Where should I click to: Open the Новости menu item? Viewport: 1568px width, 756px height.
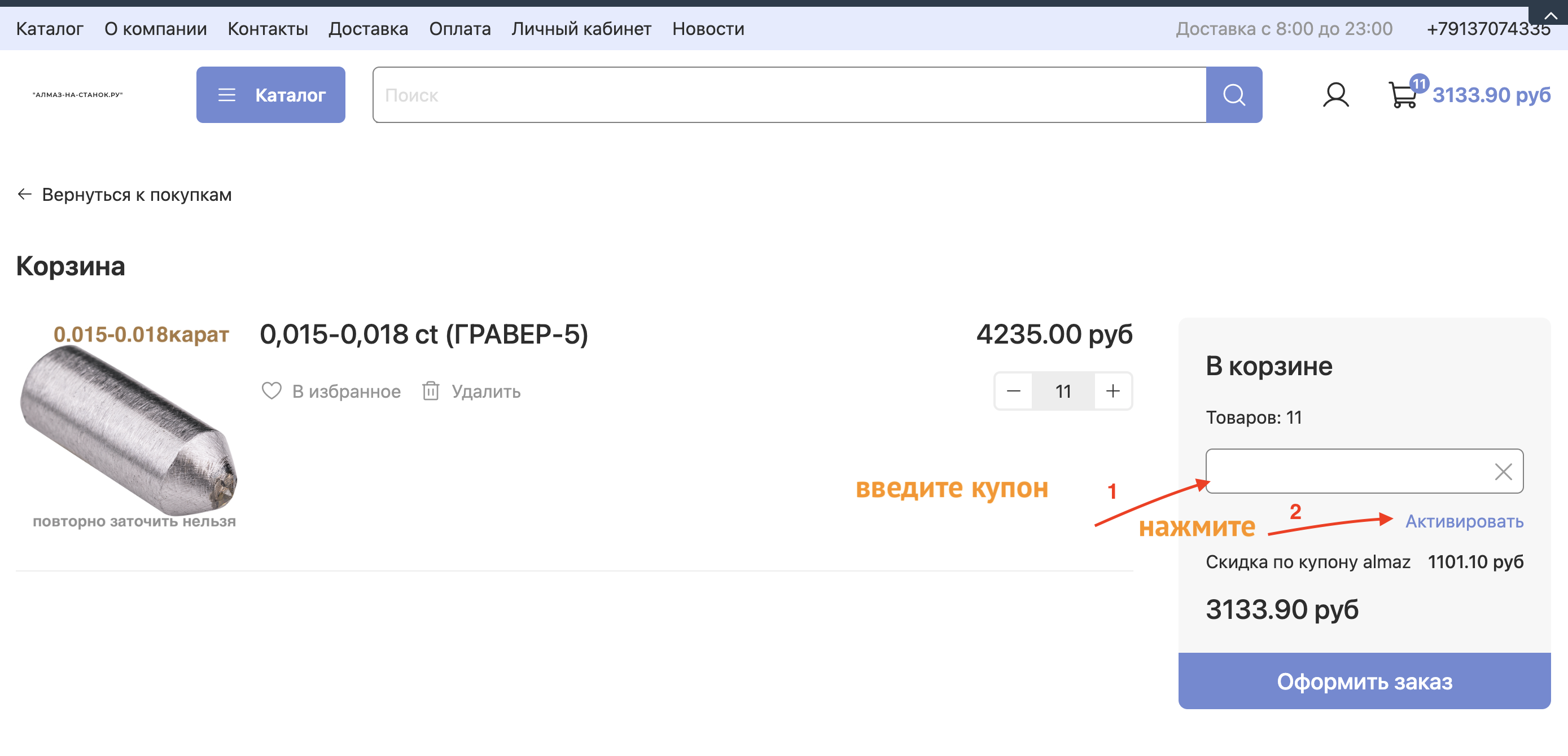pos(708,29)
